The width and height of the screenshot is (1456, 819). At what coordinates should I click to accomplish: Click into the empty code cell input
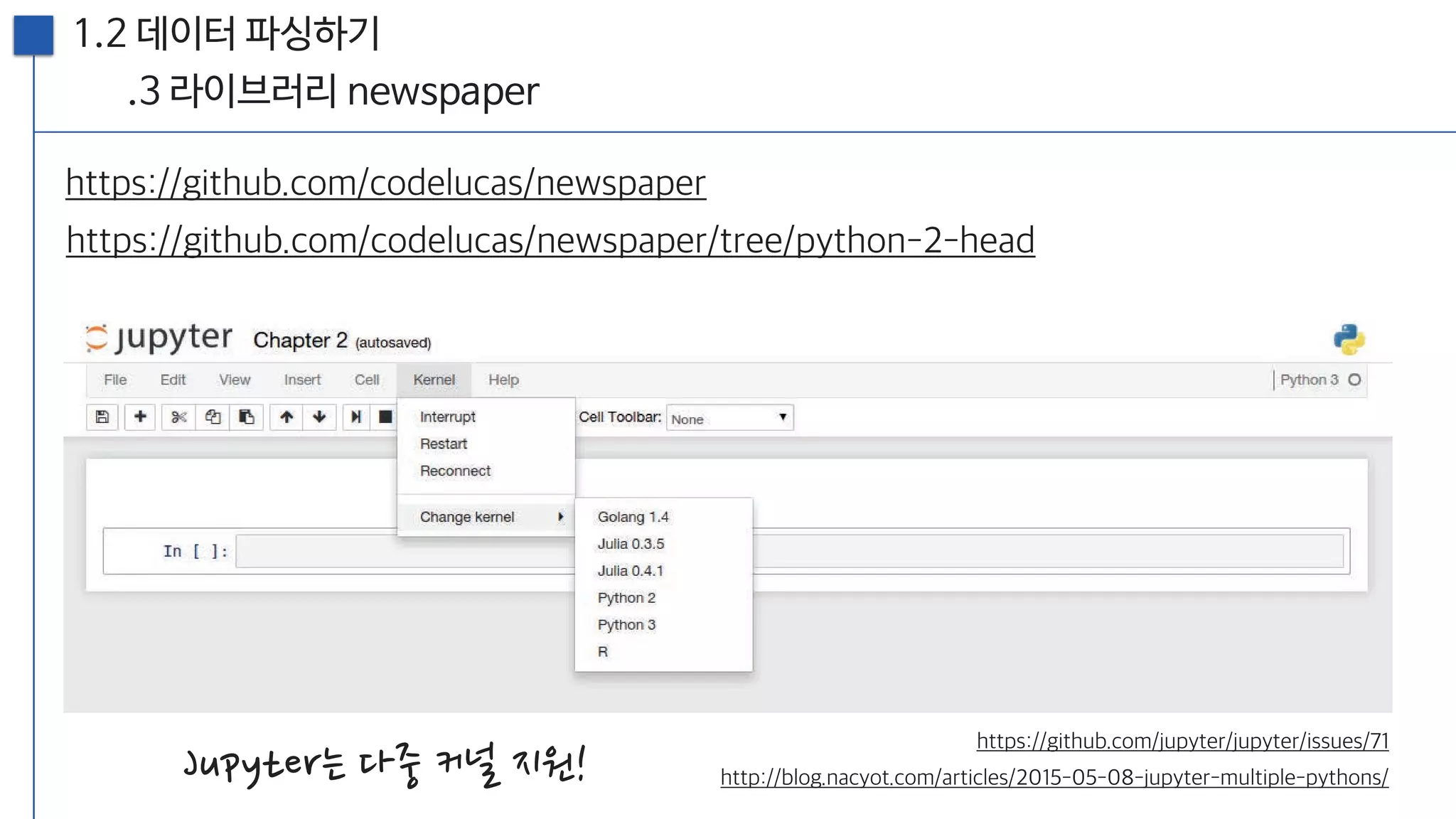tap(789, 551)
